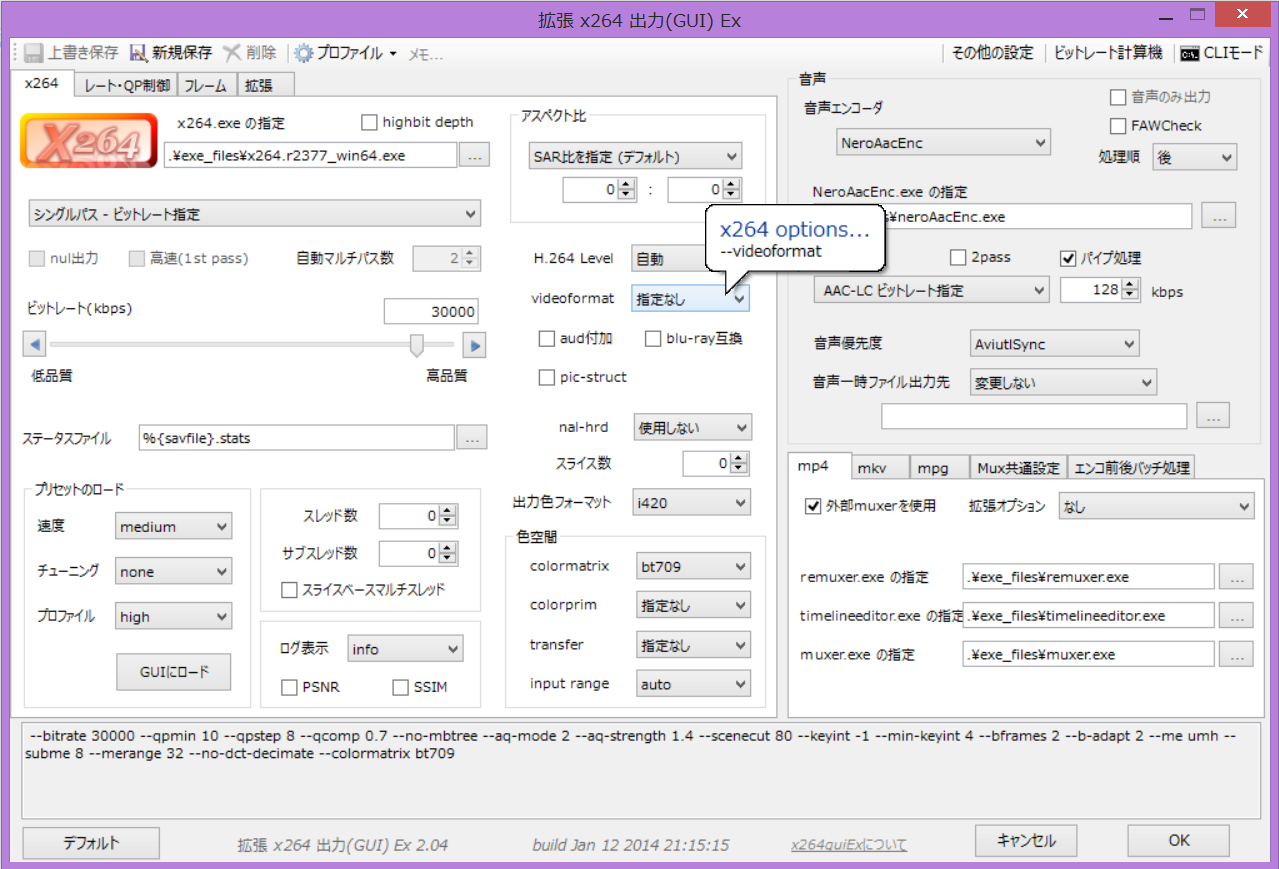
Task: Browse for the ステータスファイル stats file
Action: tap(473, 438)
